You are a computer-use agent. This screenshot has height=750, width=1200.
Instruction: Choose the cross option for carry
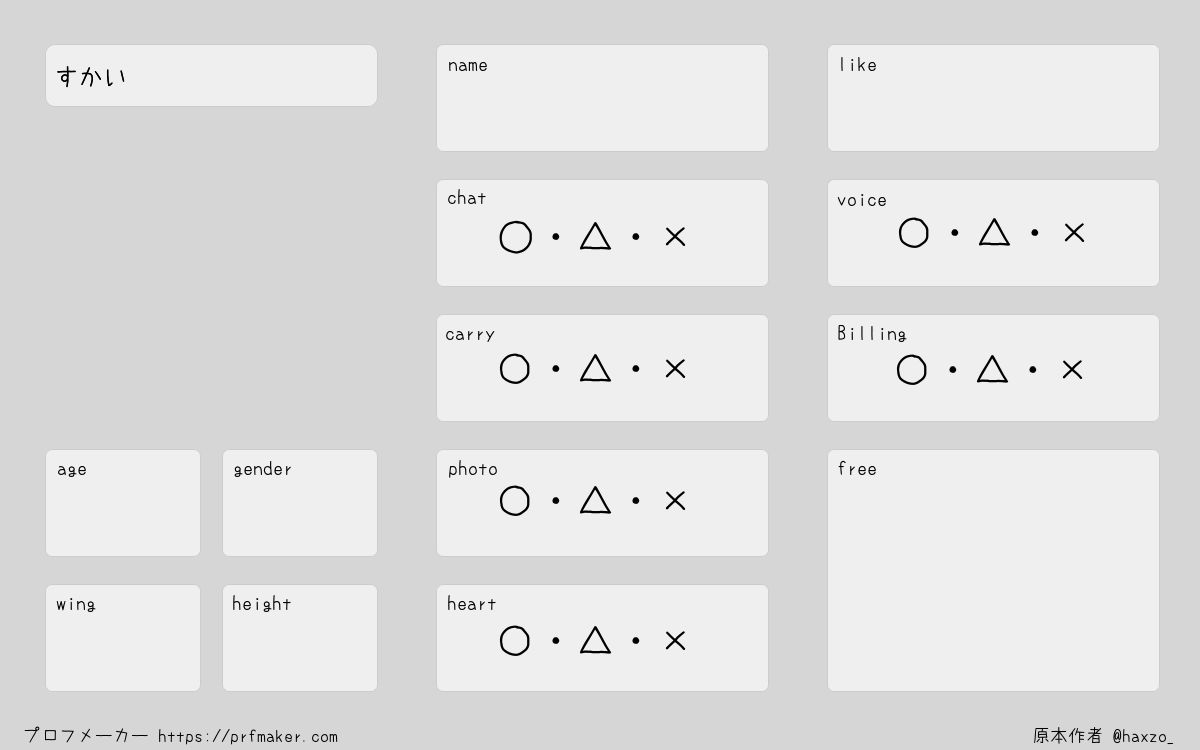pyautogui.click(x=675, y=368)
